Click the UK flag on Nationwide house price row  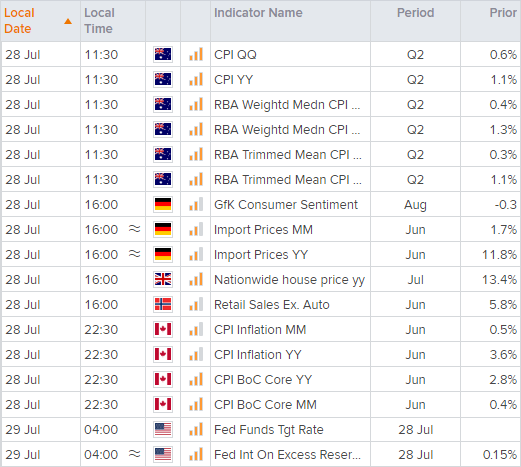163,279
